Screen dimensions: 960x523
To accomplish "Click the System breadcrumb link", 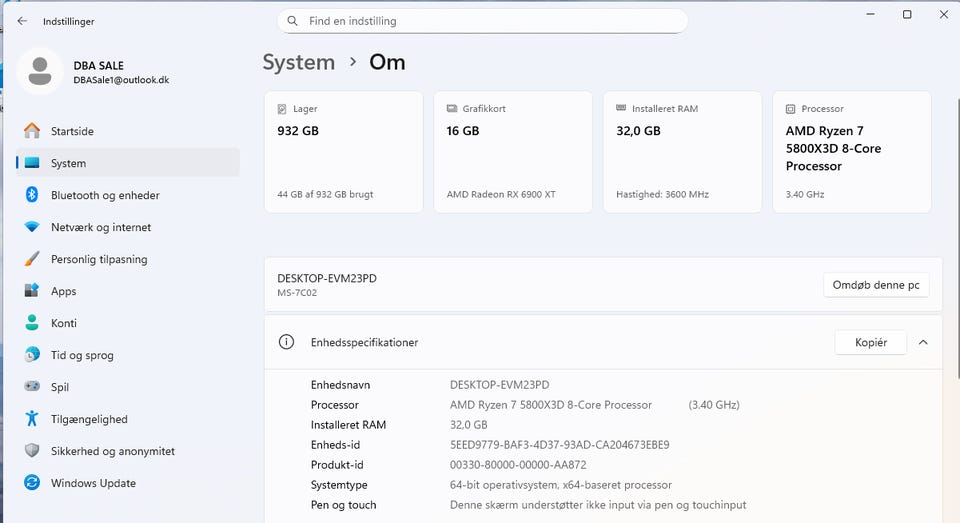I will 298,62.
